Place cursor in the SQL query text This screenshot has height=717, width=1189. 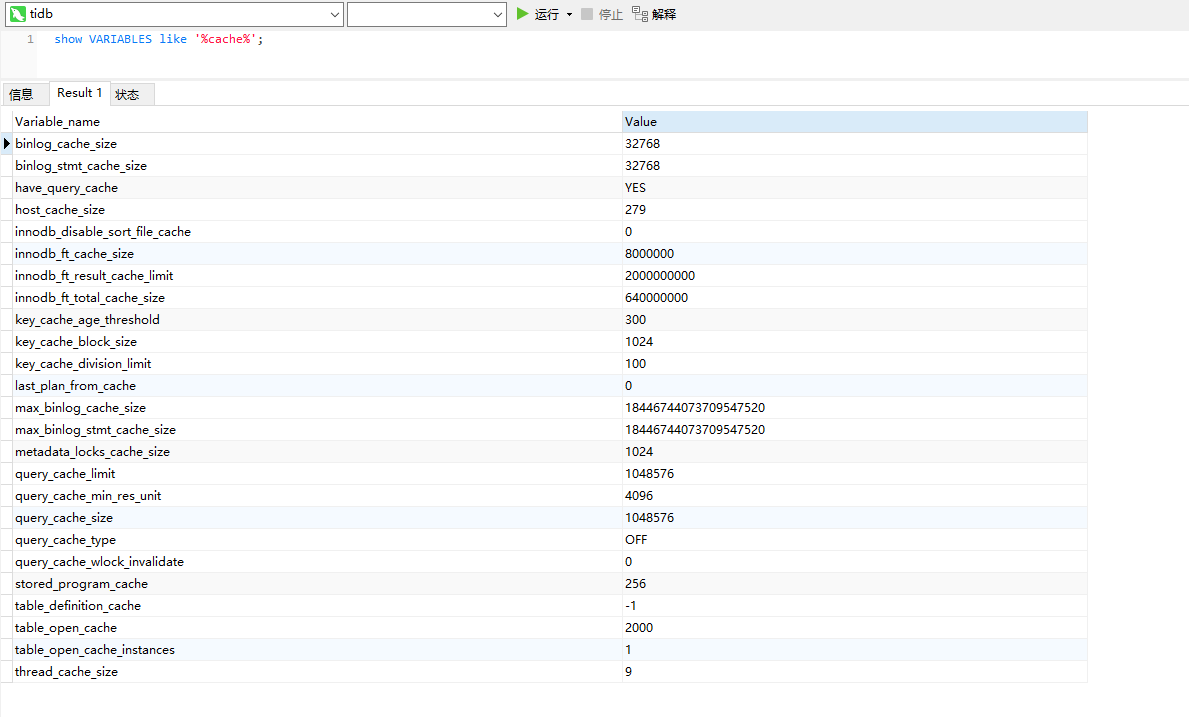point(158,40)
